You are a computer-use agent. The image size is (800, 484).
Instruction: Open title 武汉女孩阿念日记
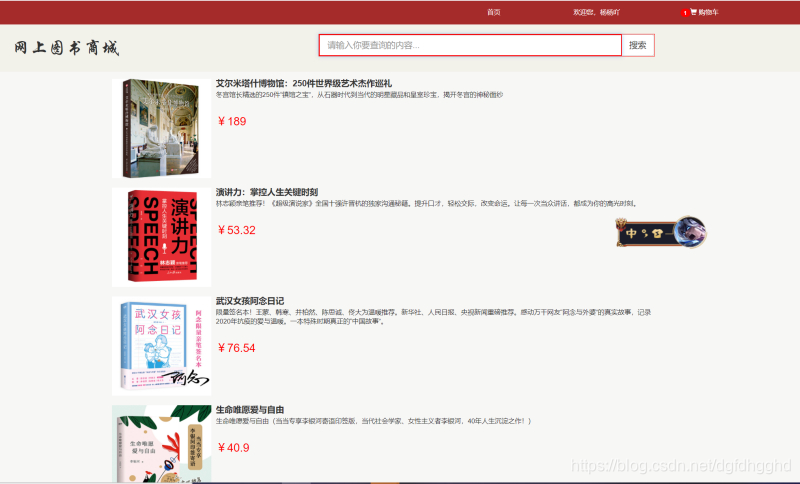pyautogui.click(x=250, y=301)
